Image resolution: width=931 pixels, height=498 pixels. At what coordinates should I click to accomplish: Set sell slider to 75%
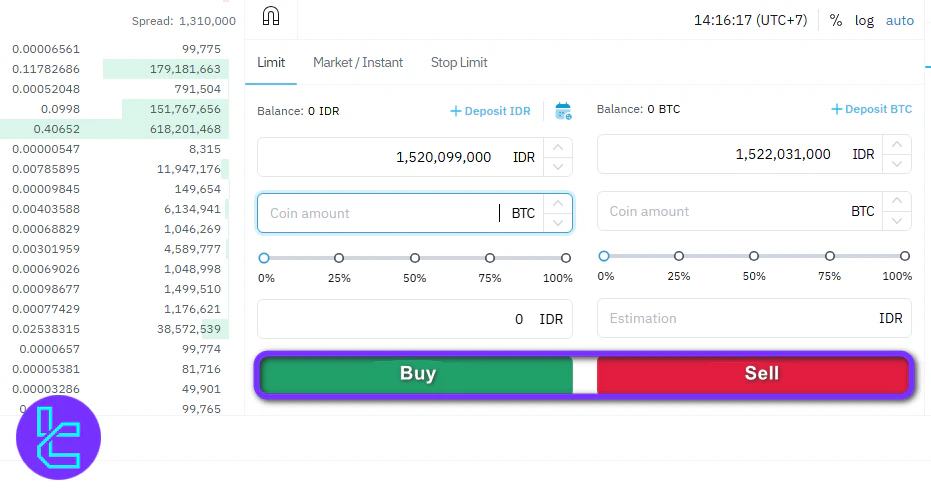(830, 256)
